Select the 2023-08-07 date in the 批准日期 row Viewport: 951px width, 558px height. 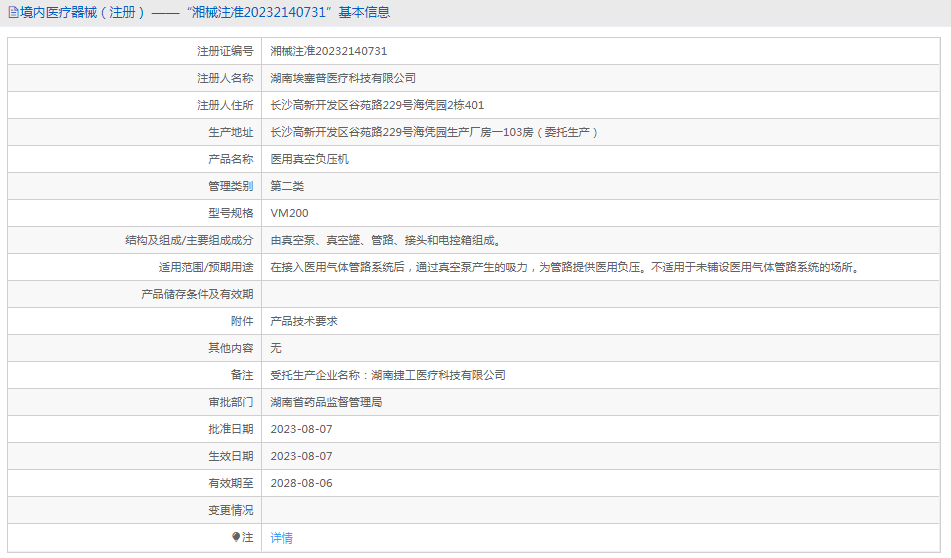[x=301, y=429]
